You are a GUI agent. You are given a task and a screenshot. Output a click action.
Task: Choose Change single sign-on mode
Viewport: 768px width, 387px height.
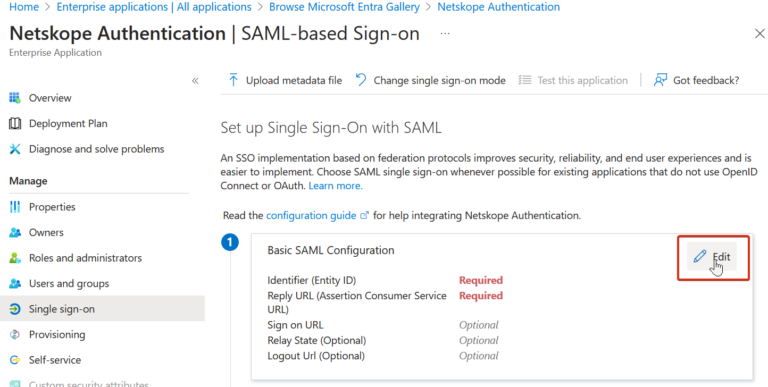(431, 80)
